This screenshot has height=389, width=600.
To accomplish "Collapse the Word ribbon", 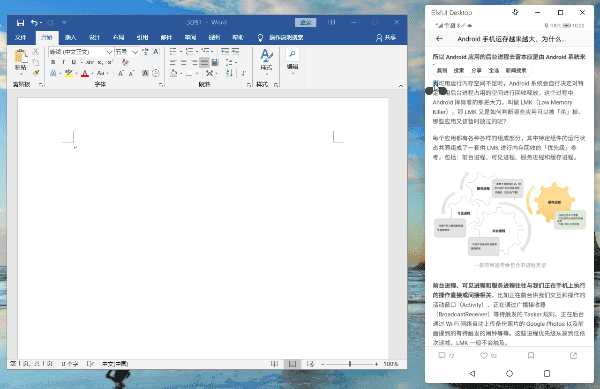I will coord(401,86).
